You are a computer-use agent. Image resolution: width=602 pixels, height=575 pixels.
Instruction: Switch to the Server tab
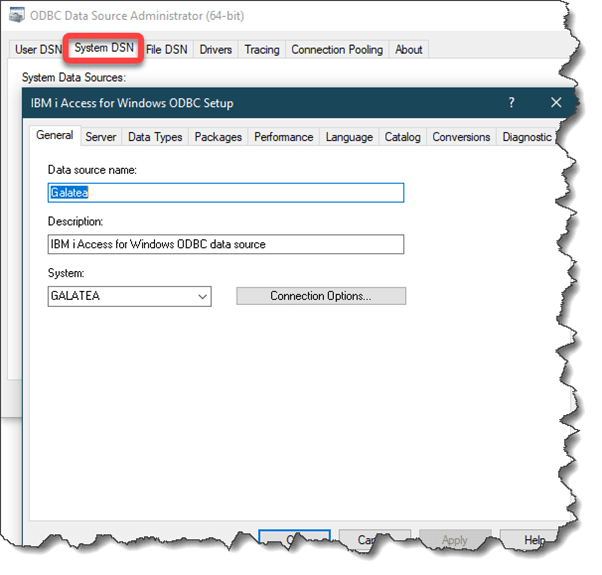(x=101, y=137)
